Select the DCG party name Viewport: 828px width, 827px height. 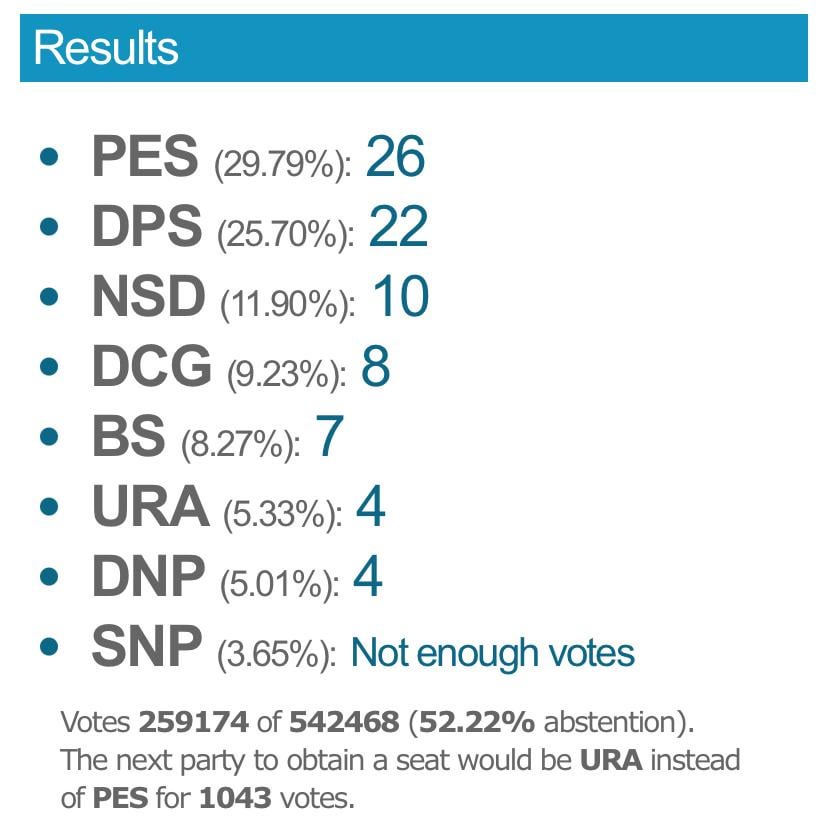tap(151, 368)
